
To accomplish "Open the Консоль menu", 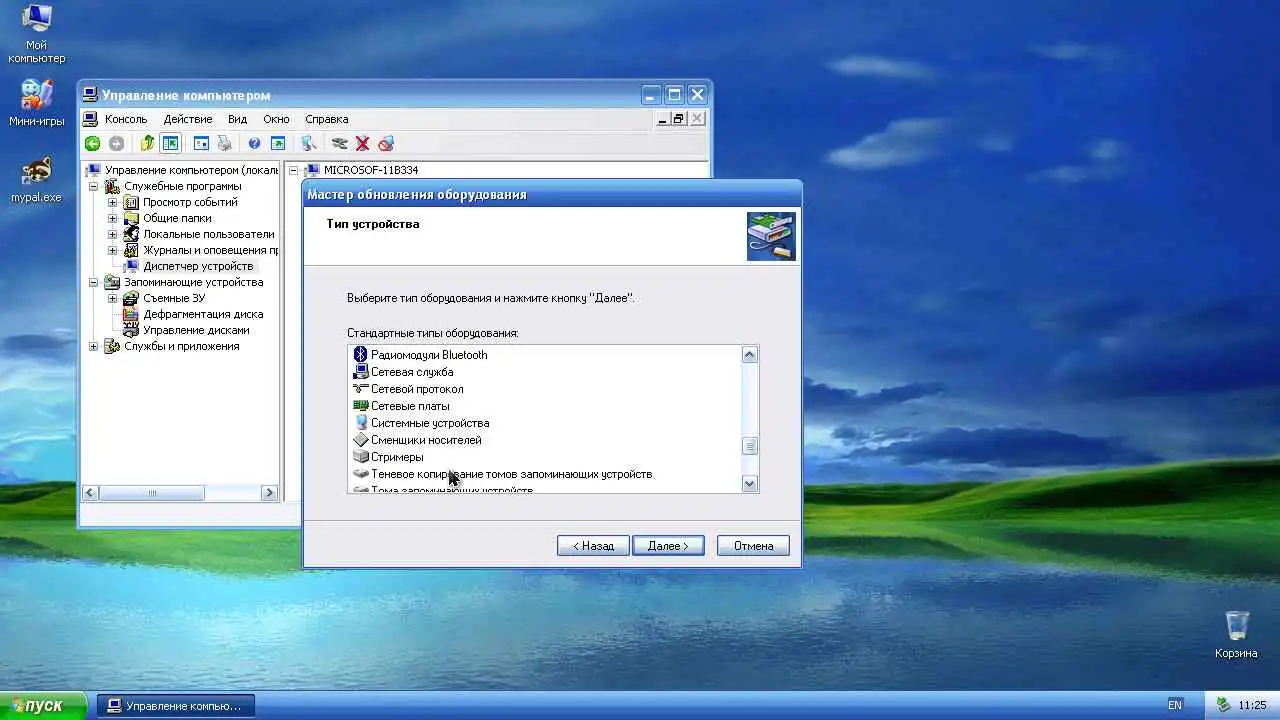I will click(126, 119).
